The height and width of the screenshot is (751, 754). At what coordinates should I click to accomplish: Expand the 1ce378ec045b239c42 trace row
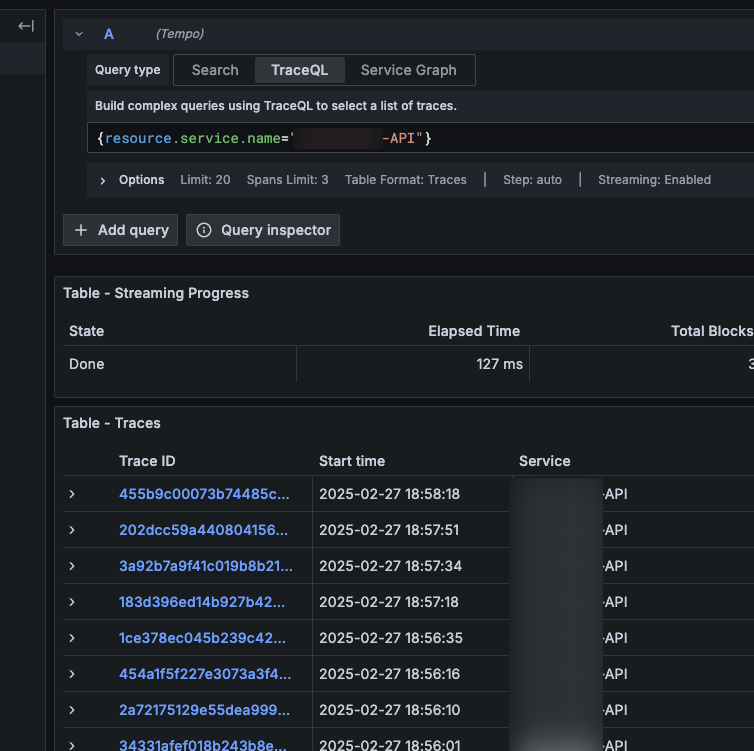point(72,638)
